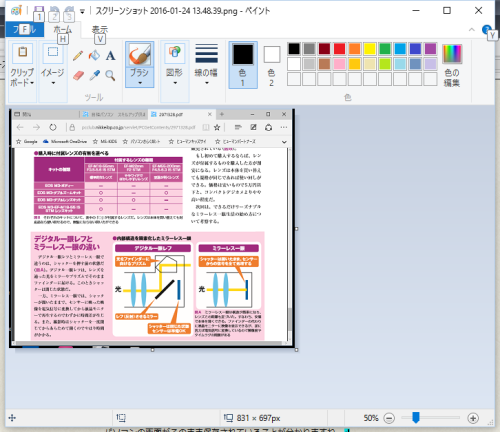Pick the lime green color swatch
500x432 pixels.
[x=385, y=64]
